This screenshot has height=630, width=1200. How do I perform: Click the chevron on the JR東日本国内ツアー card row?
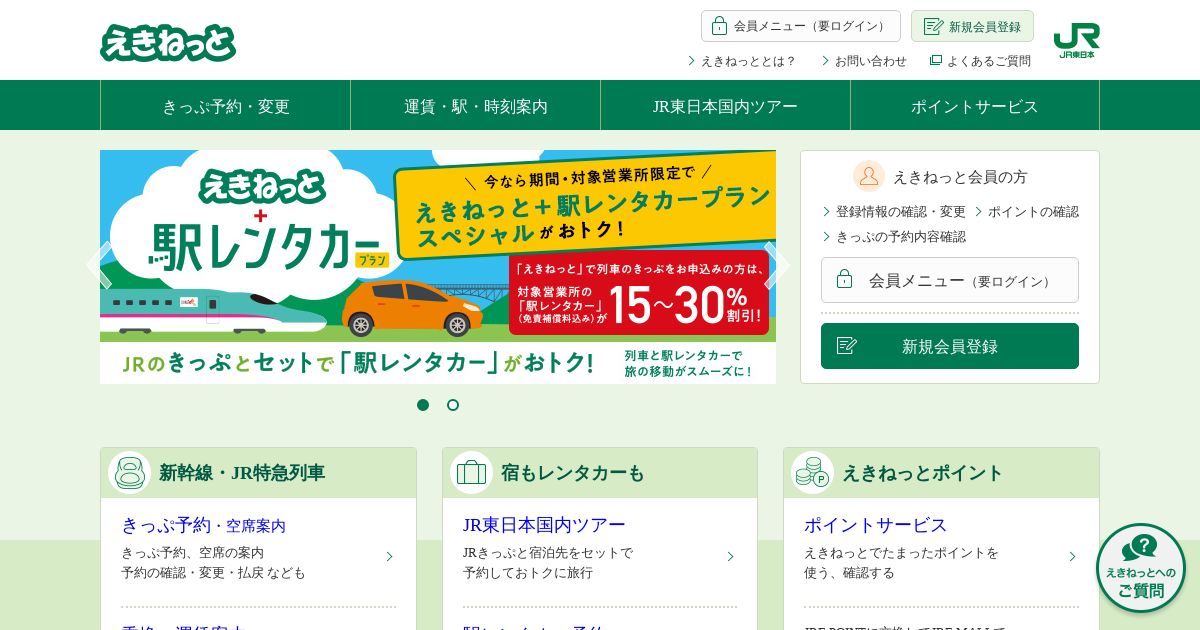click(731, 556)
